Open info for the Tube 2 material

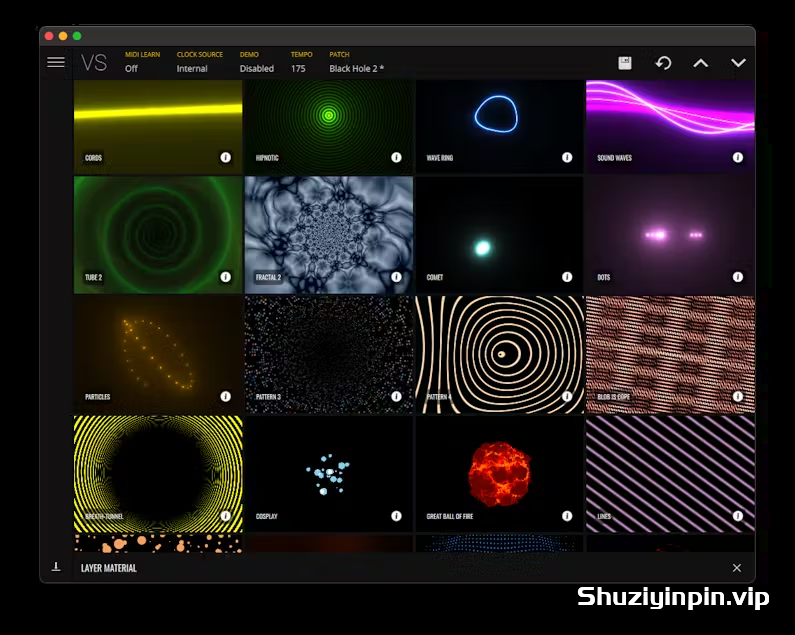click(226, 276)
